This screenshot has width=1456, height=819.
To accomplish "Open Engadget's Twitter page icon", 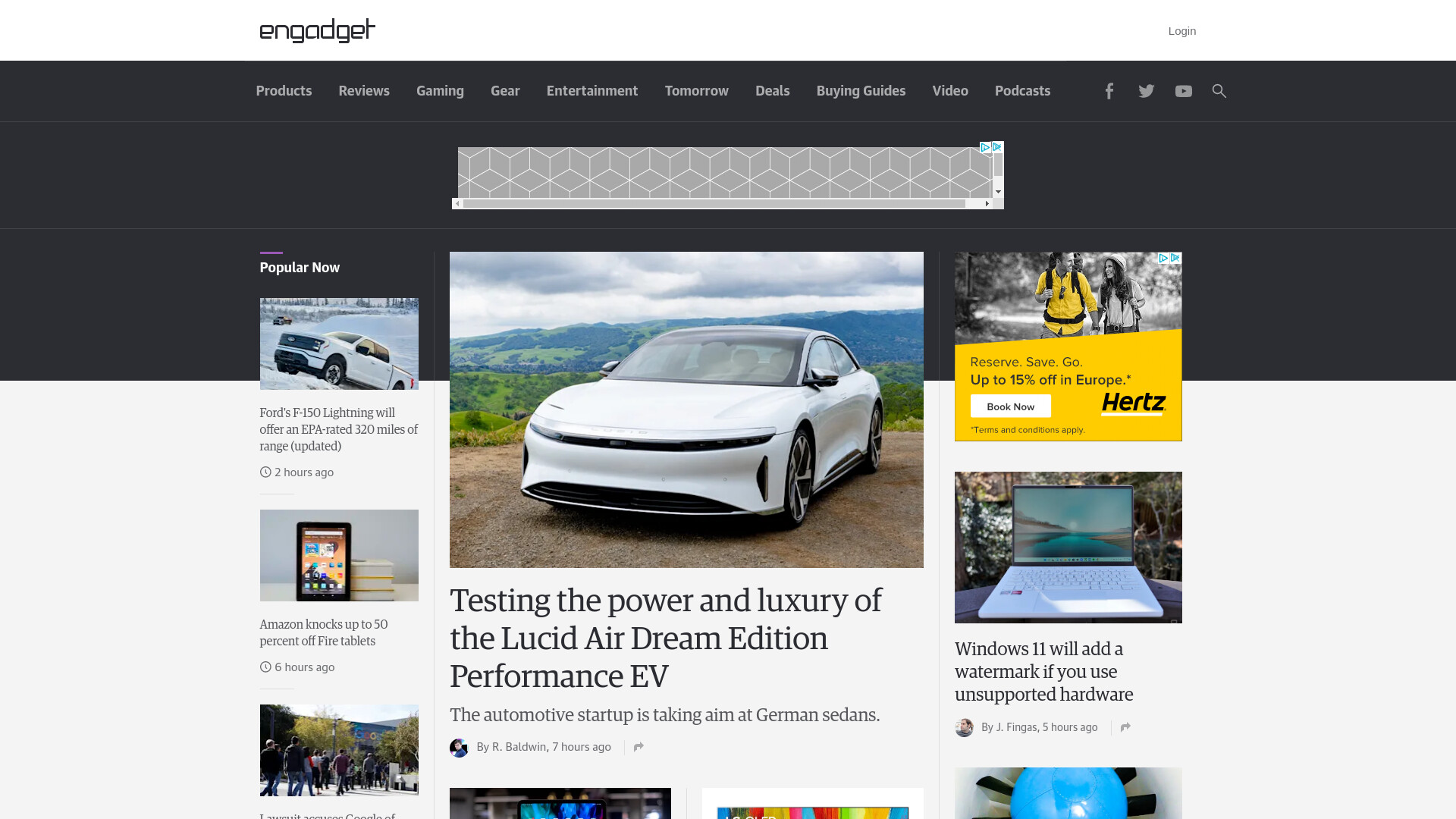I will (1146, 91).
